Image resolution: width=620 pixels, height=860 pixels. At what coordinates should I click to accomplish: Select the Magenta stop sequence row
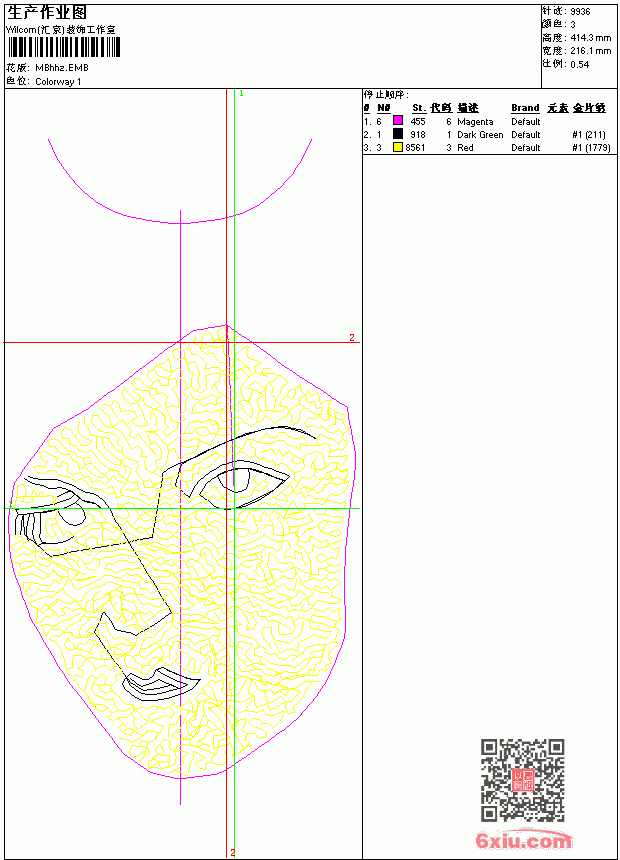coord(489,121)
